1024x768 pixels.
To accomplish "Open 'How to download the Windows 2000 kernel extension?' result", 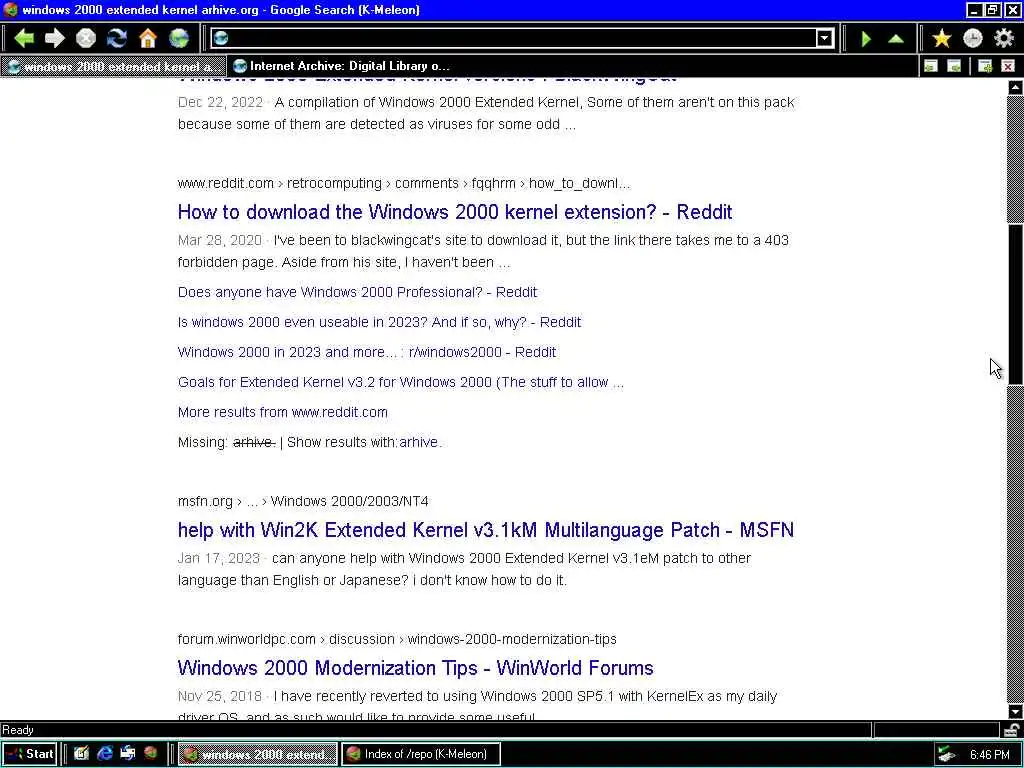I will (455, 212).
